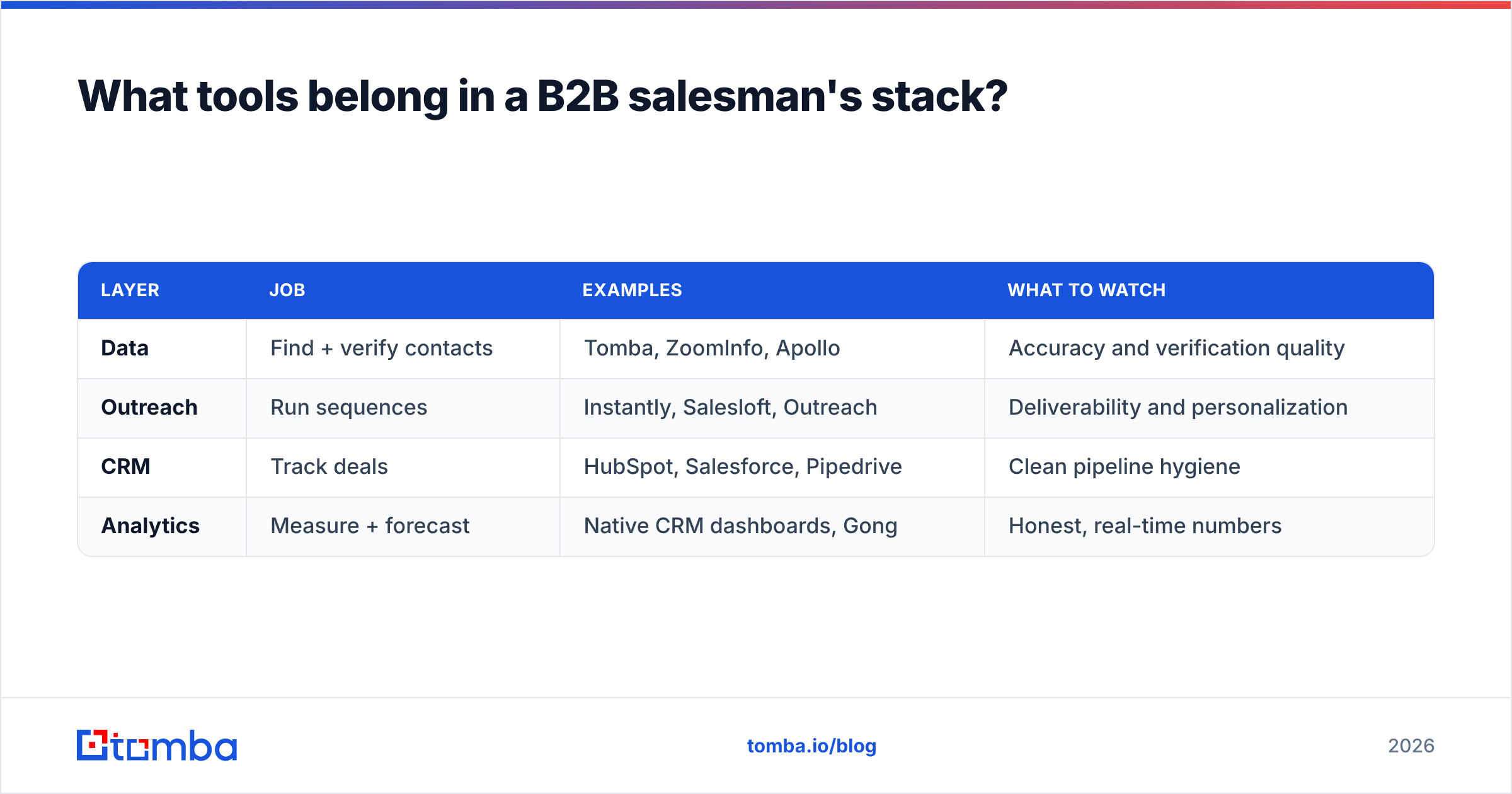Click the Outreach layer cell
The width and height of the screenshot is (1512, 794).
point(162,408)
